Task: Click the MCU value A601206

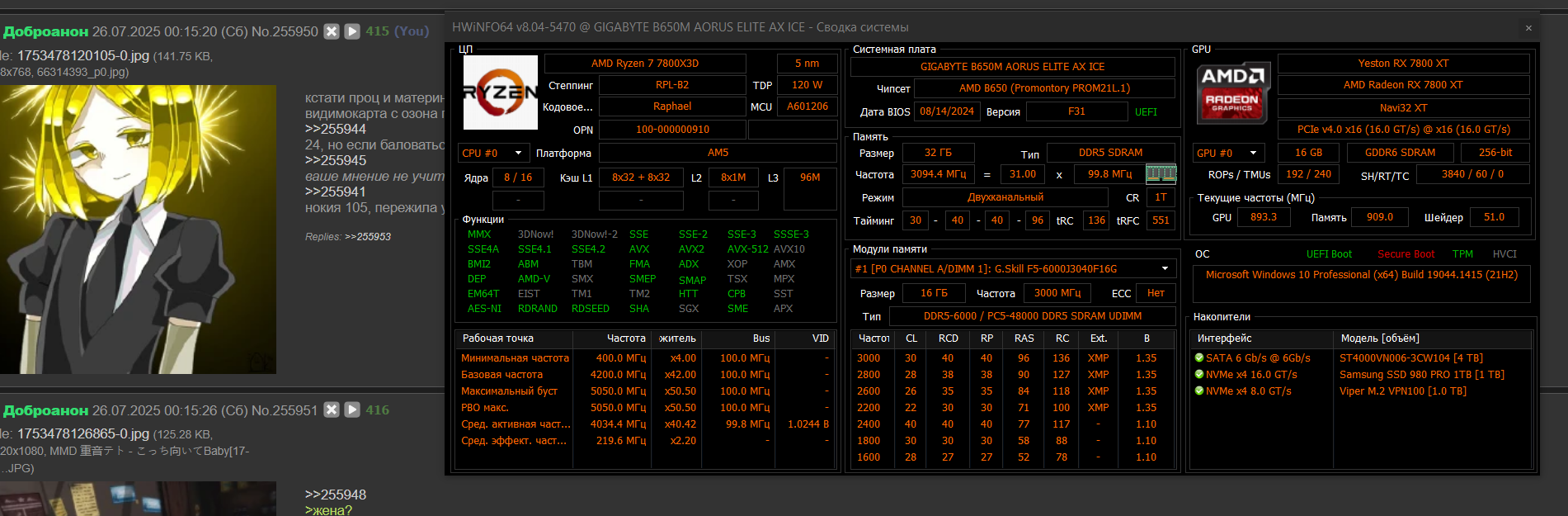Action: pyautogui.click(x=807, y=107)
